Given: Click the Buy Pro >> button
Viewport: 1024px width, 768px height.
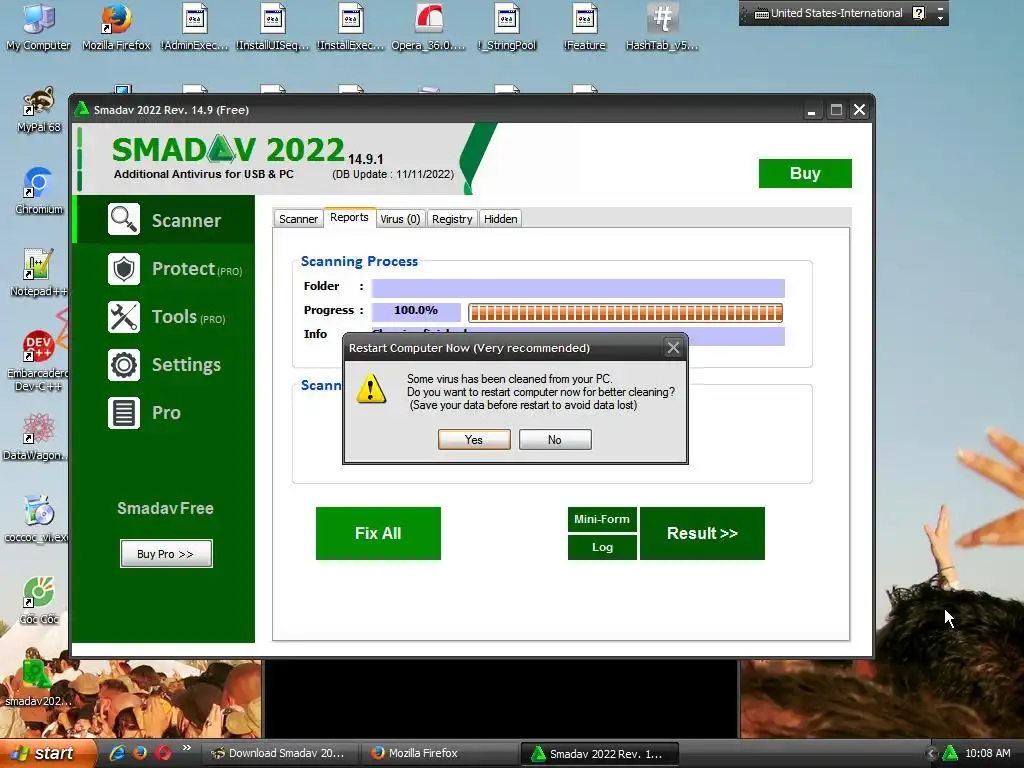Looking at the screenshot, I should point(166,554).
